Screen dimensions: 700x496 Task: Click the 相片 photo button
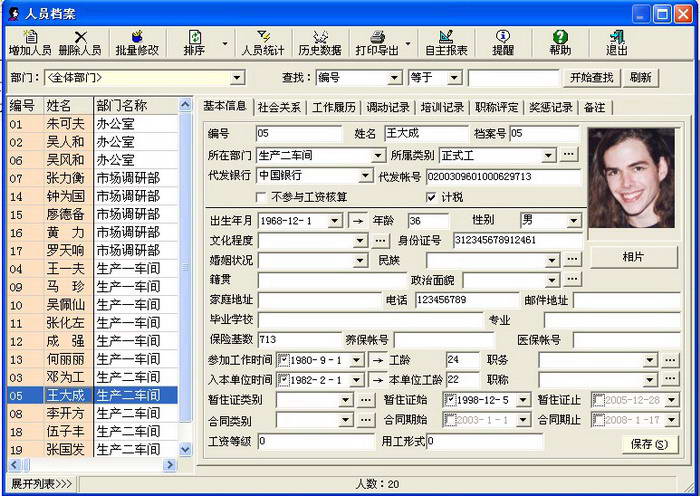[633, 257]
